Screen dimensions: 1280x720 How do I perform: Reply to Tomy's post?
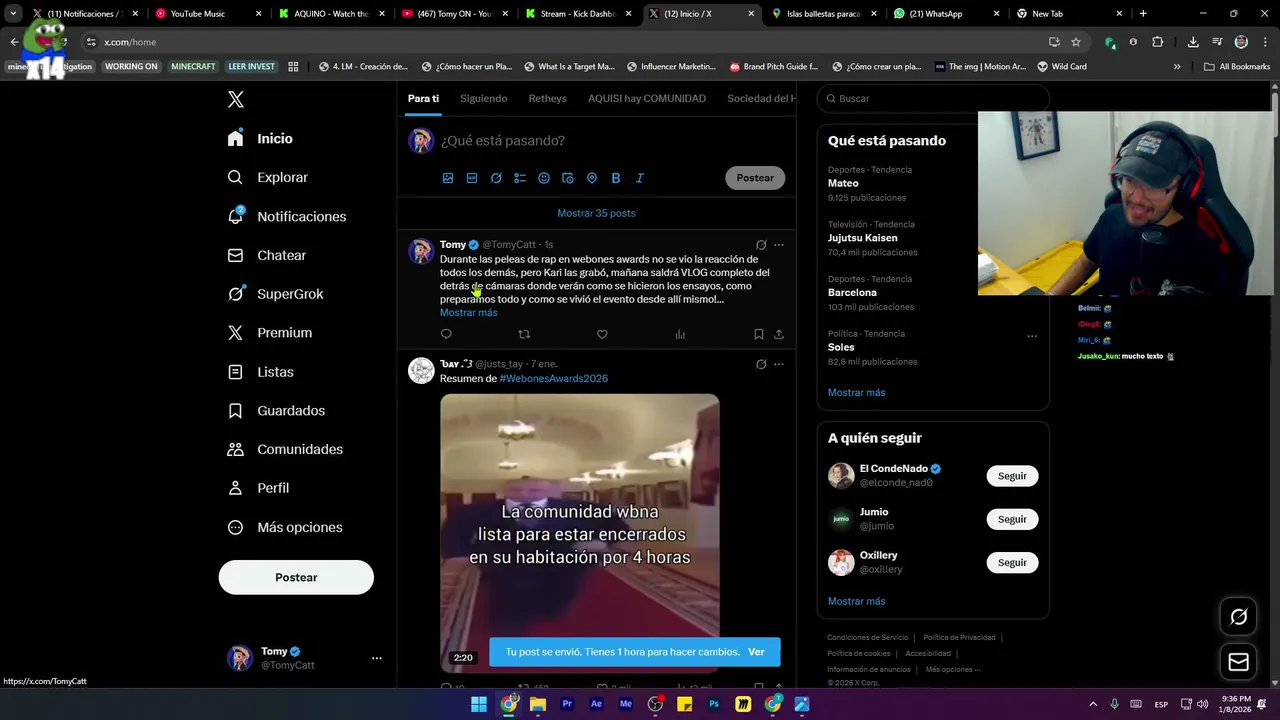click(446, 334)
